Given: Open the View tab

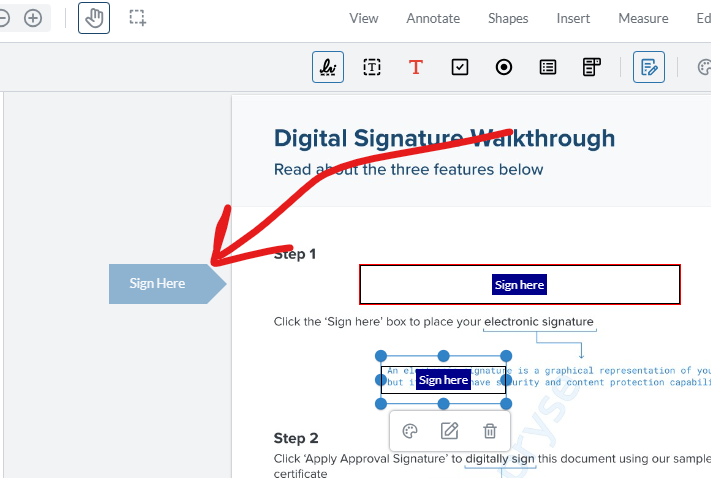Looking at the screenshot, I should [364, 18].
